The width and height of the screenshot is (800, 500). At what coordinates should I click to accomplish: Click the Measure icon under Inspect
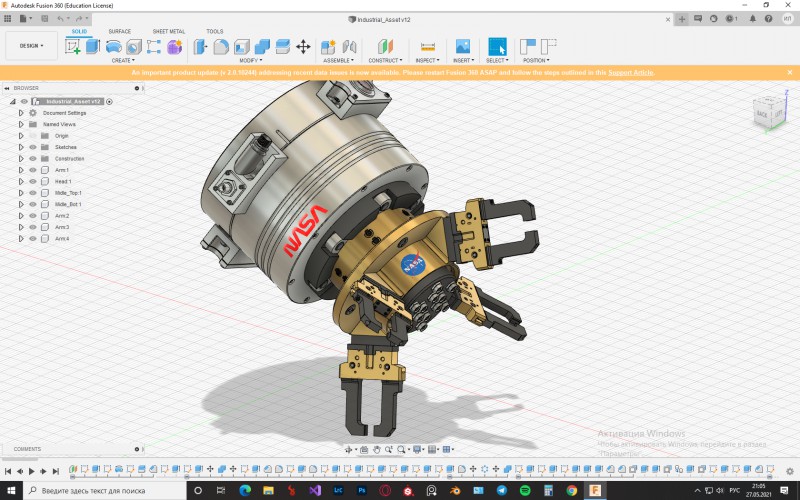coord(428,46)
